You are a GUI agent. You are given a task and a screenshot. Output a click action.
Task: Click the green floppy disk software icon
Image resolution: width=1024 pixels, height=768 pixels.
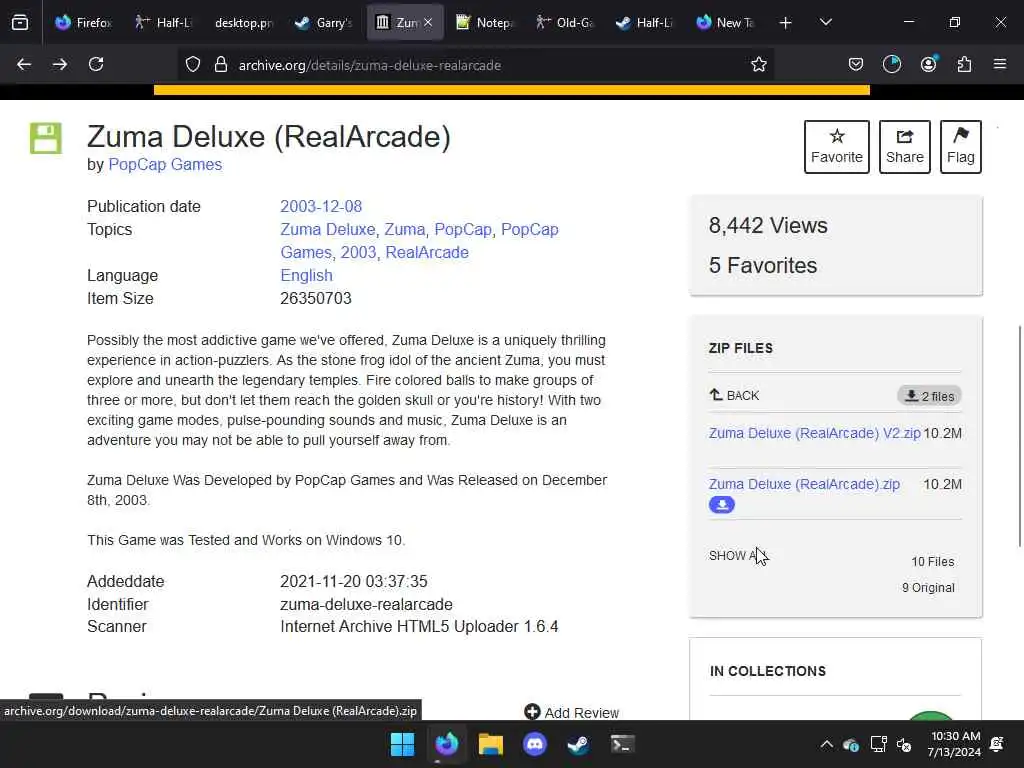coord(46,138)
